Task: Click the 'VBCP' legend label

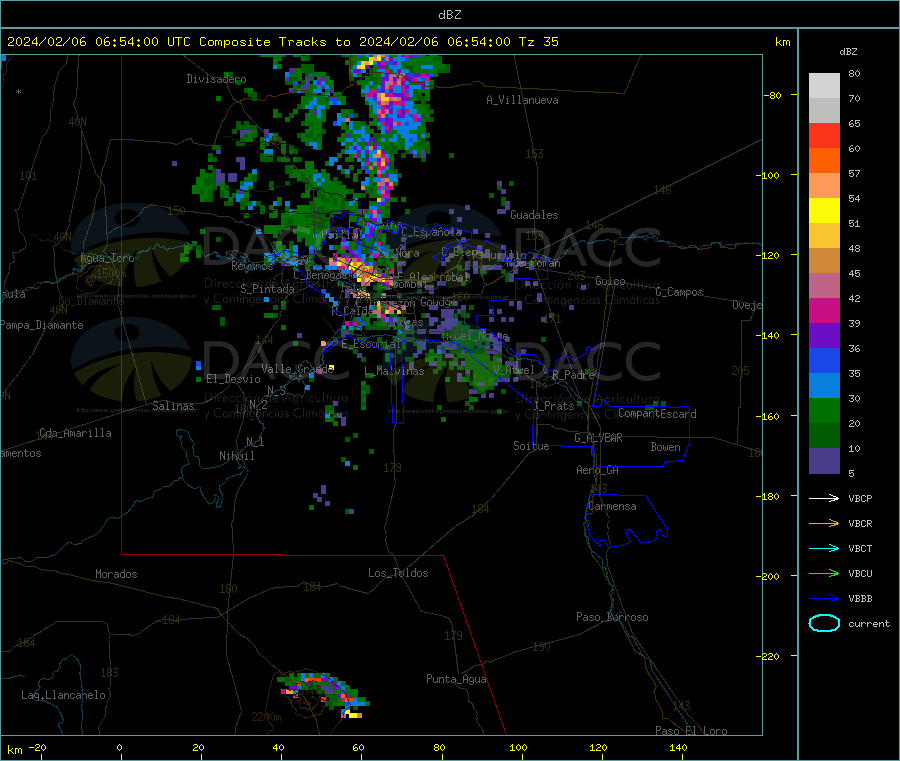Action: (x=860, y=499)
